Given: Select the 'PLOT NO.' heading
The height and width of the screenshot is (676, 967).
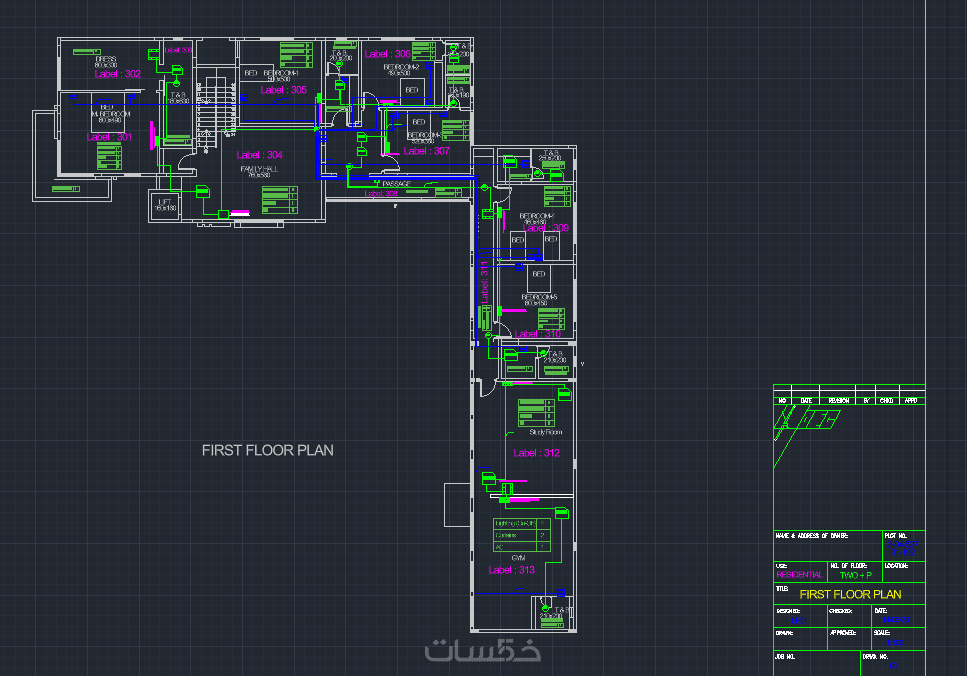Looking at the screenshot, I should 895,535.
